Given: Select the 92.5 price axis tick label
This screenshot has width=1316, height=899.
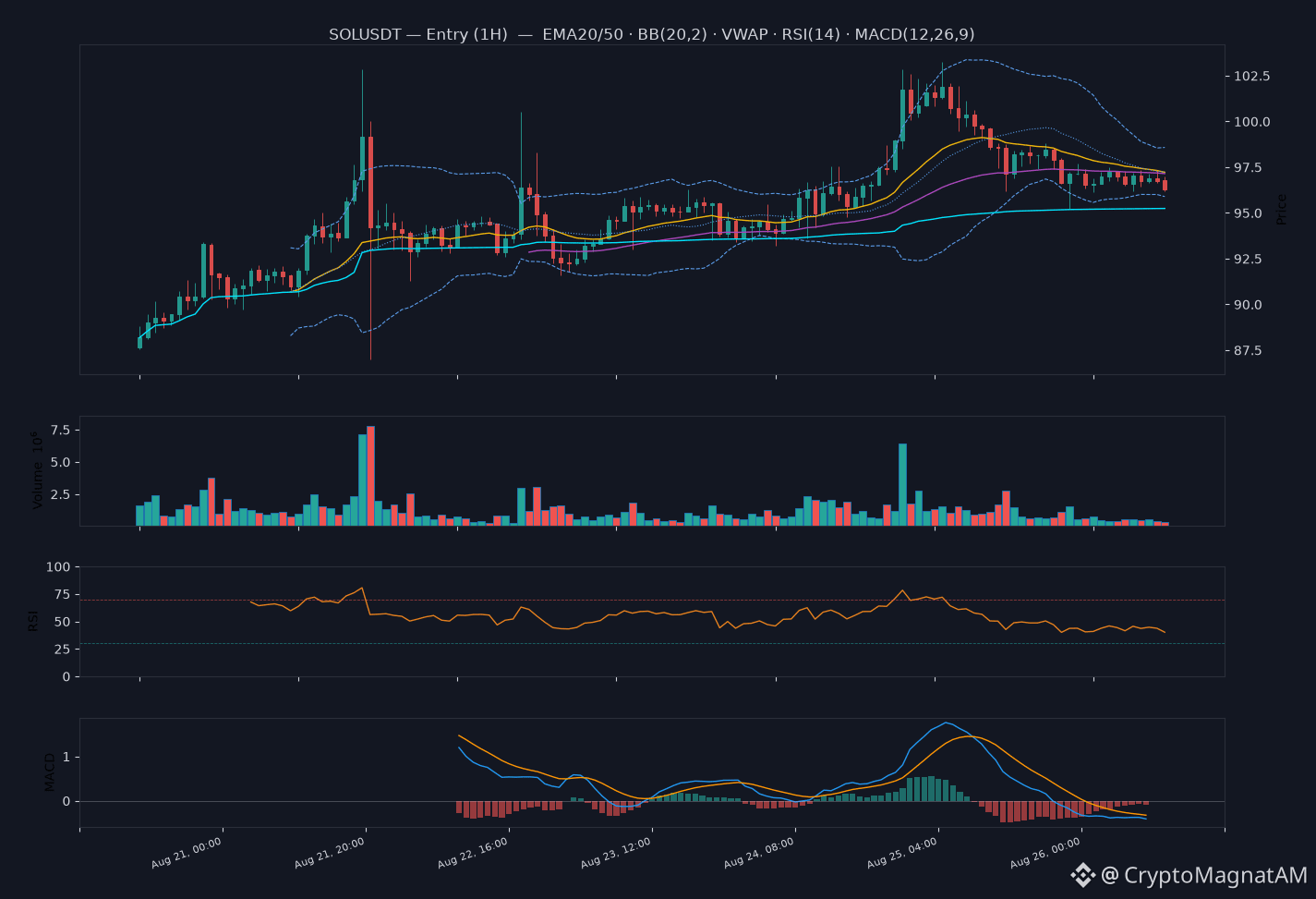Looking at the screenshot, I should [1249, 259].
